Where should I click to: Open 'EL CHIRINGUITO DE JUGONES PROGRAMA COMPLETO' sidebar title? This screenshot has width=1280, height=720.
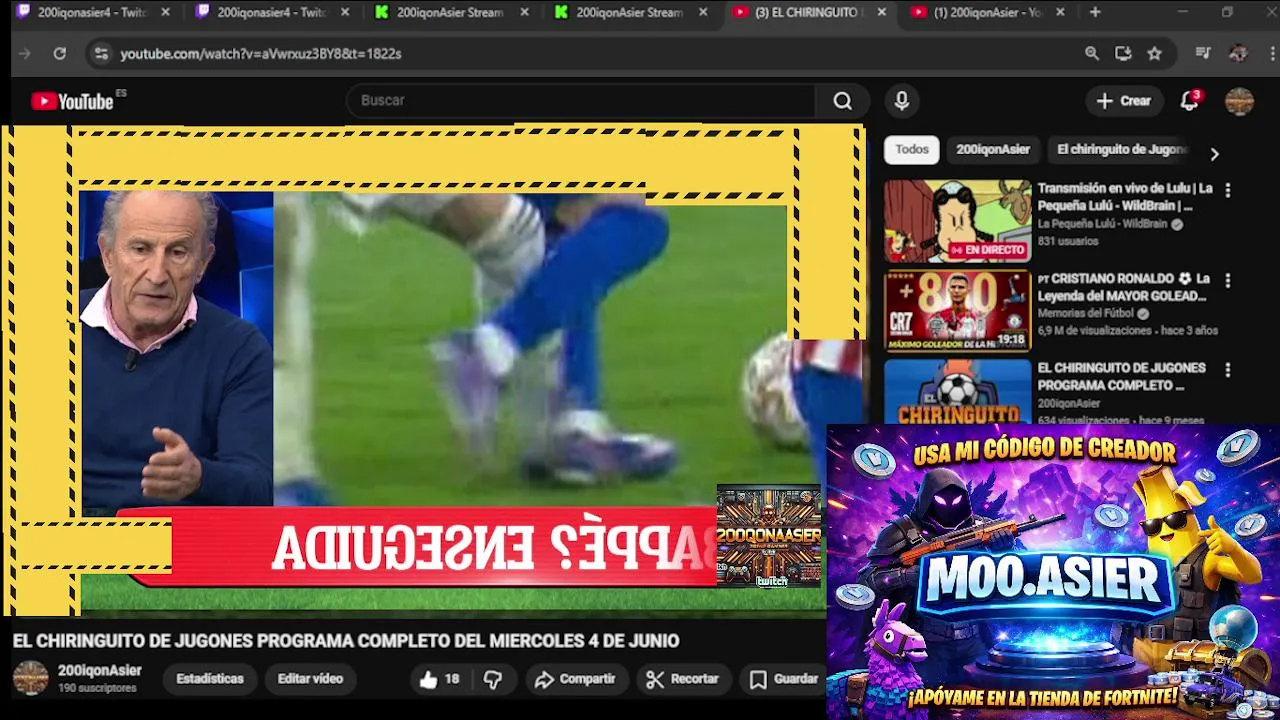[1121, 376]
